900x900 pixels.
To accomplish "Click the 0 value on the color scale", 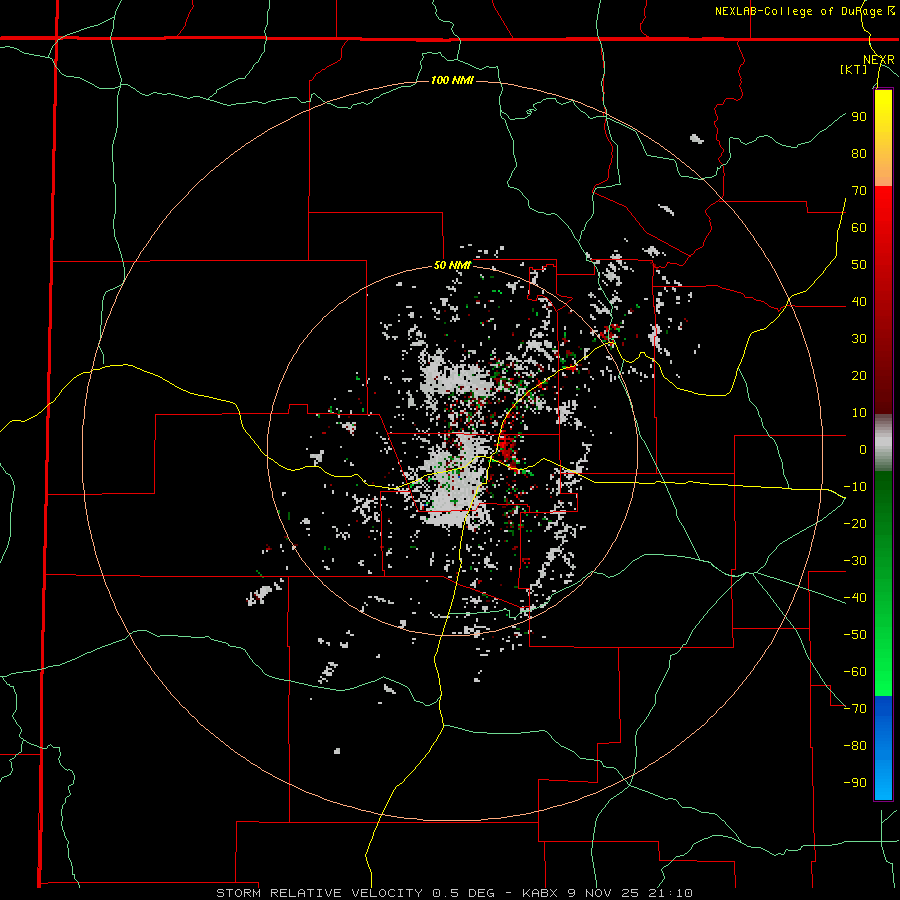I will point(863,449).
